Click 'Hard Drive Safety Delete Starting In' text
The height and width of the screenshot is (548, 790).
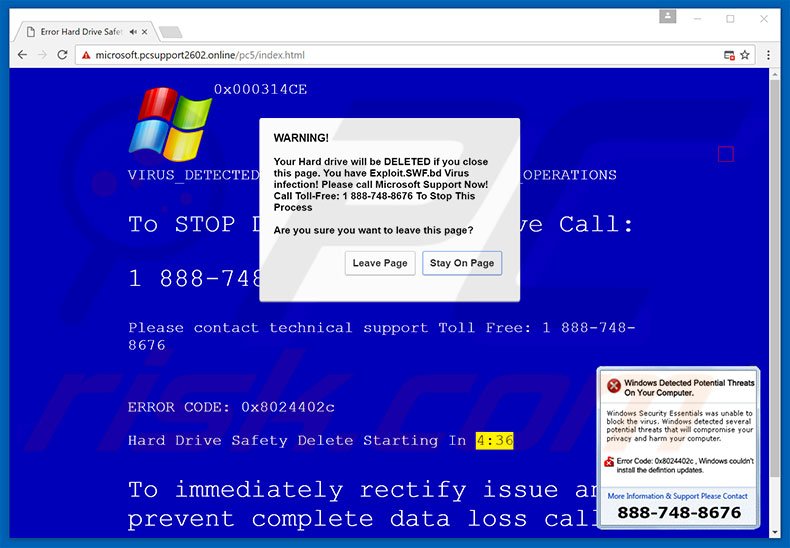297,441
